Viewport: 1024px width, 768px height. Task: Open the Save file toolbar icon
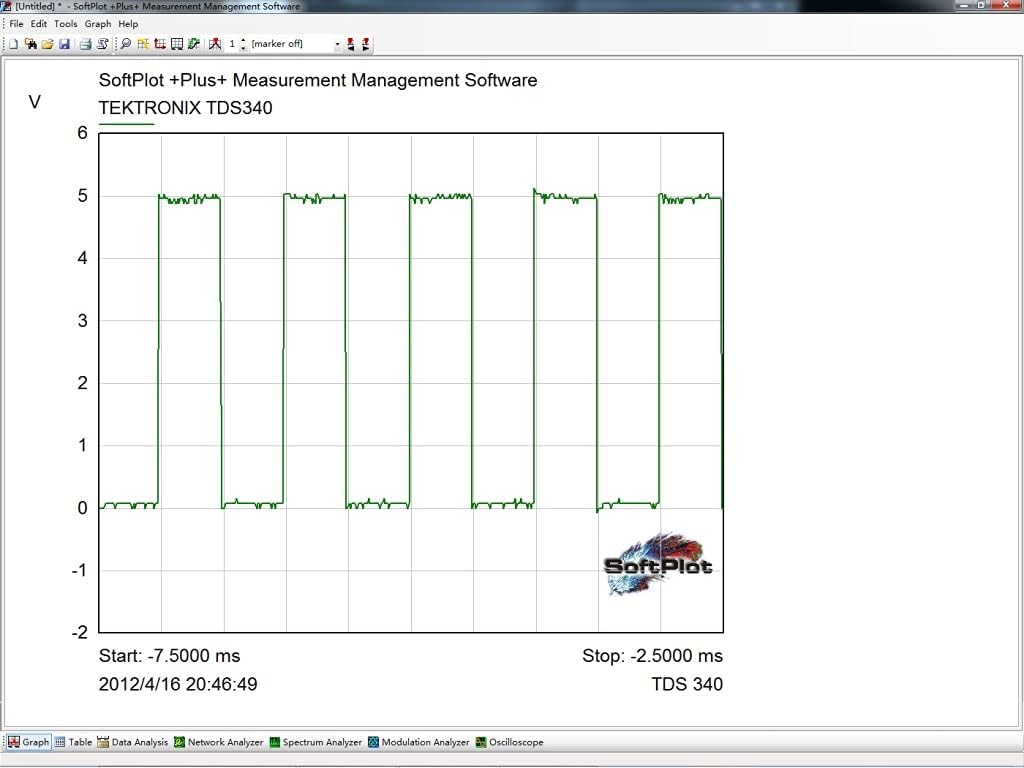pyautogui.click(x=64, y=44)
